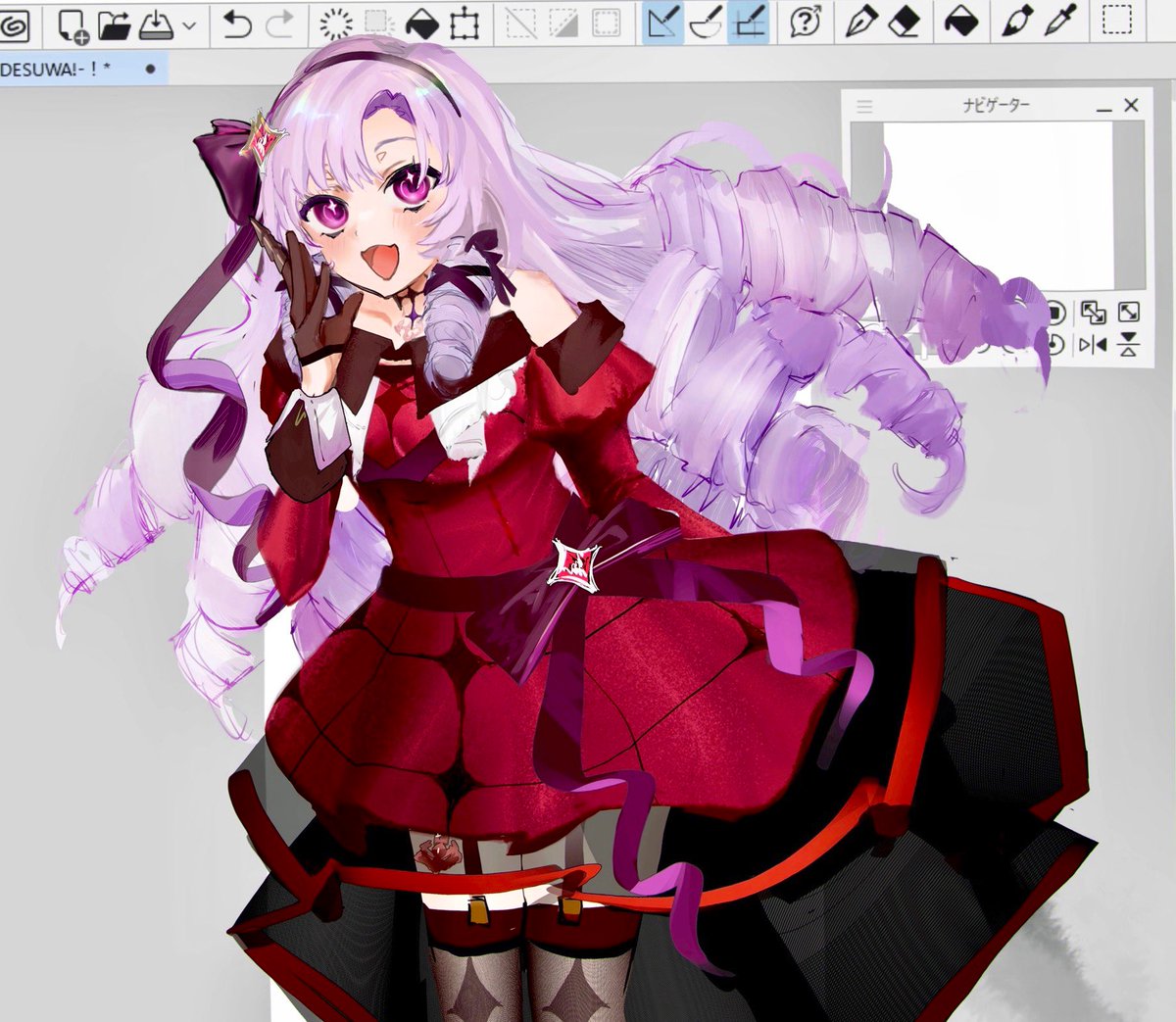Image resolution: width=1176 pixels, height=1022 pixels.
Task: Click the Clear (dotted circle) icon
Action: tap(336, 24)
